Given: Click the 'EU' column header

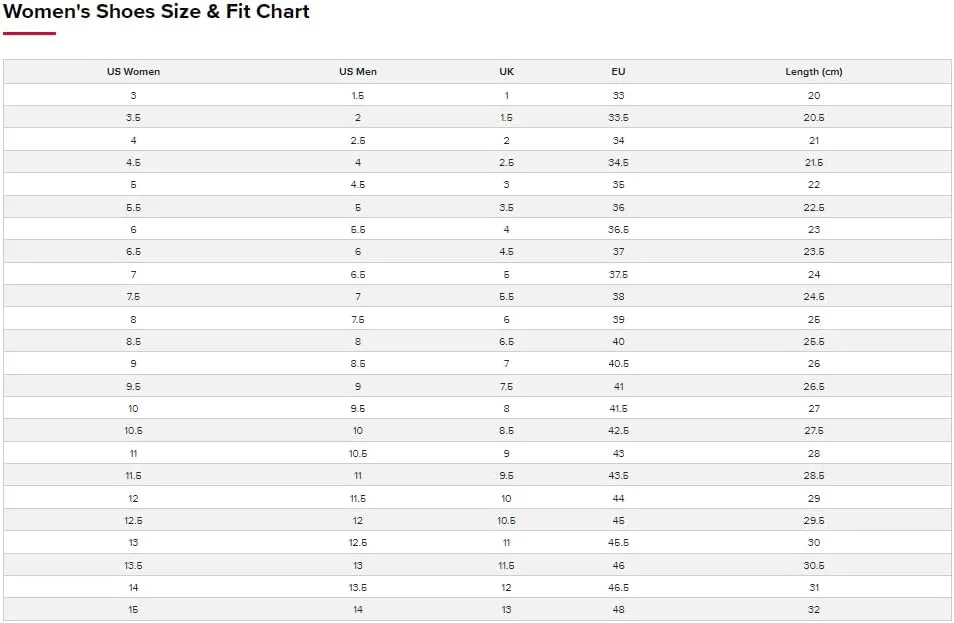Looking at the screenshot, I should coord(618,72).
